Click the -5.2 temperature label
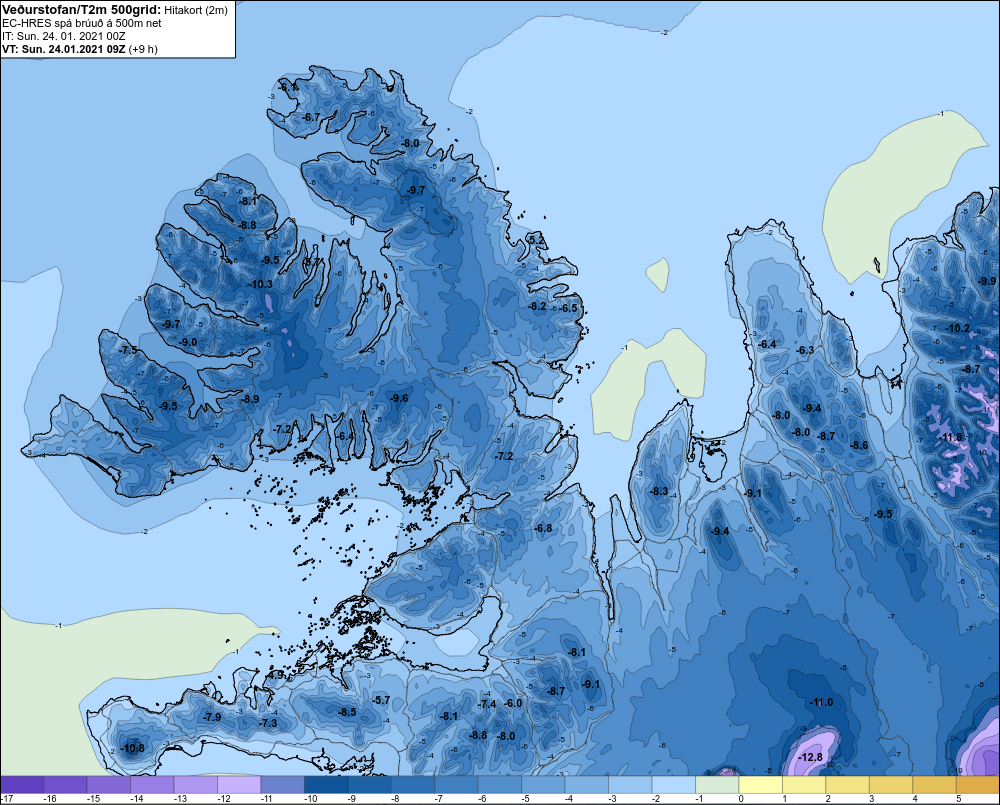Screen dimensions: 1000x805 pyautogui.click(x=537, y=240)
